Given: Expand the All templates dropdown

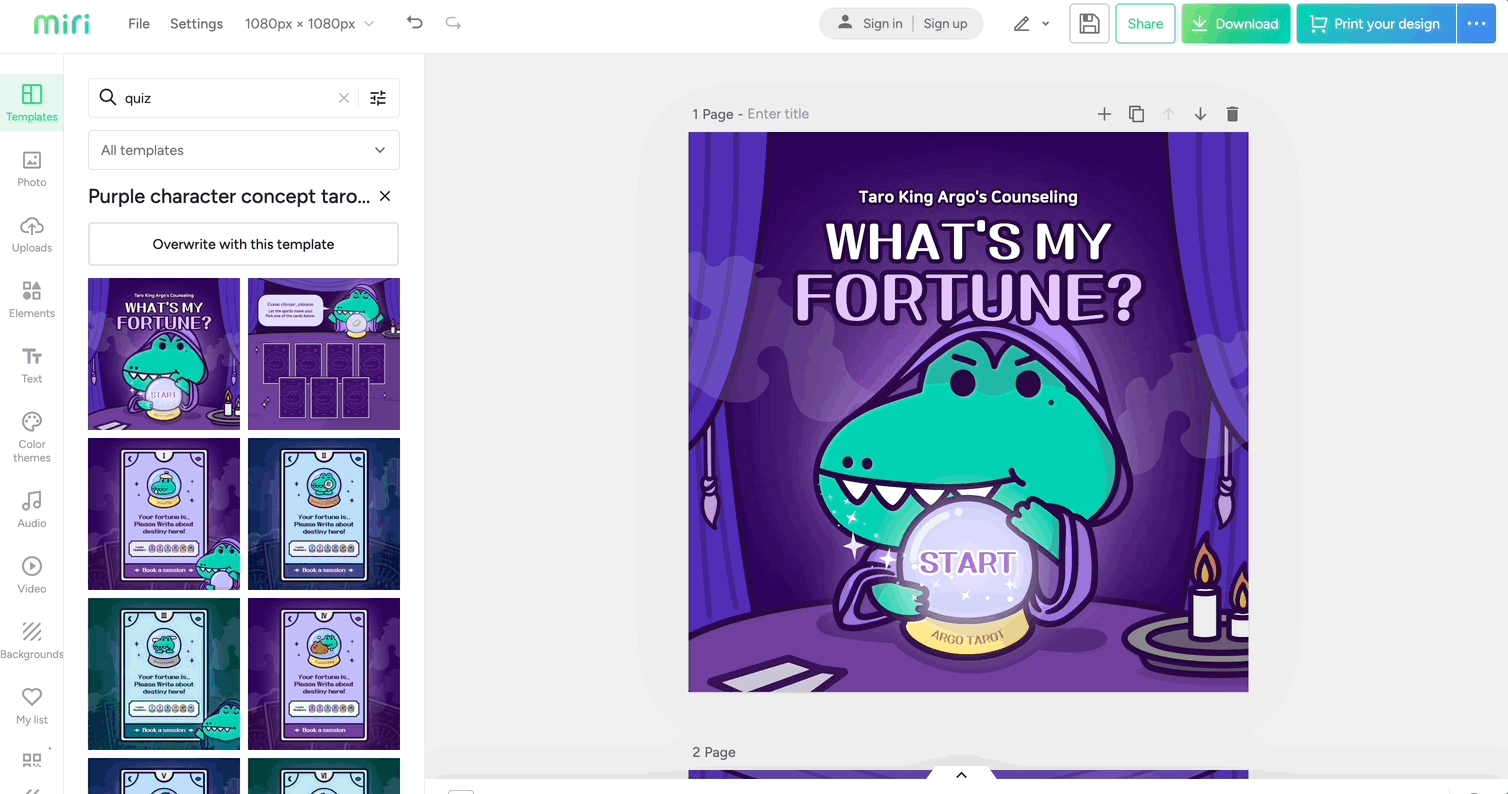Looking at the screenshot, I should [244, 150].
